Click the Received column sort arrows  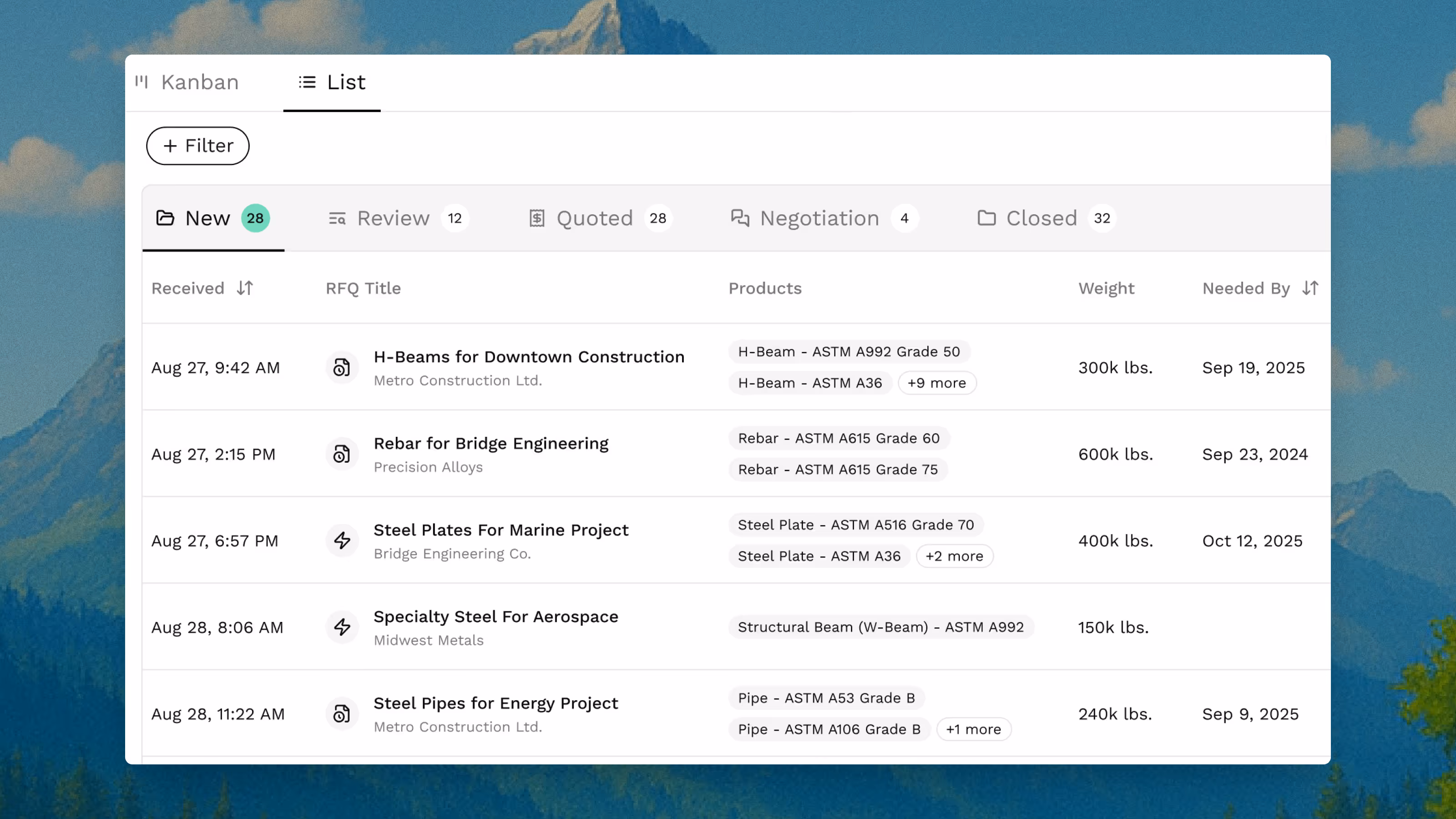(x=245, y=288)
